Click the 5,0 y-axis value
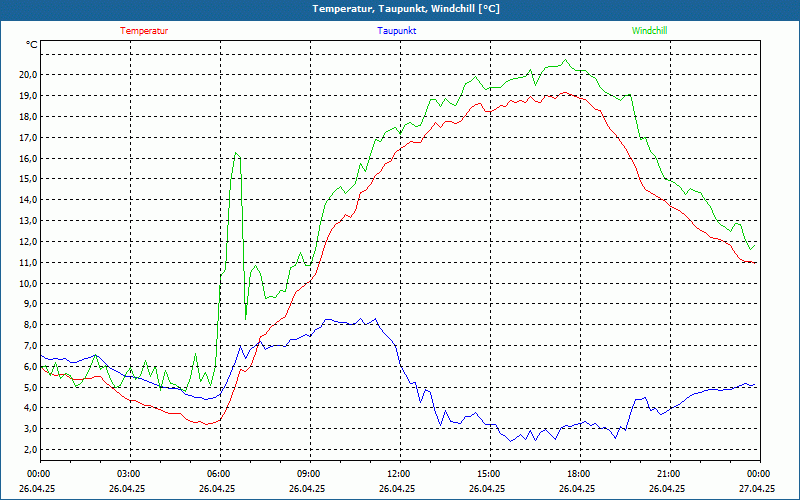Image resolution: width=800 pixels, height=500 pixels. pyautogui.click(x=30, y=388)
